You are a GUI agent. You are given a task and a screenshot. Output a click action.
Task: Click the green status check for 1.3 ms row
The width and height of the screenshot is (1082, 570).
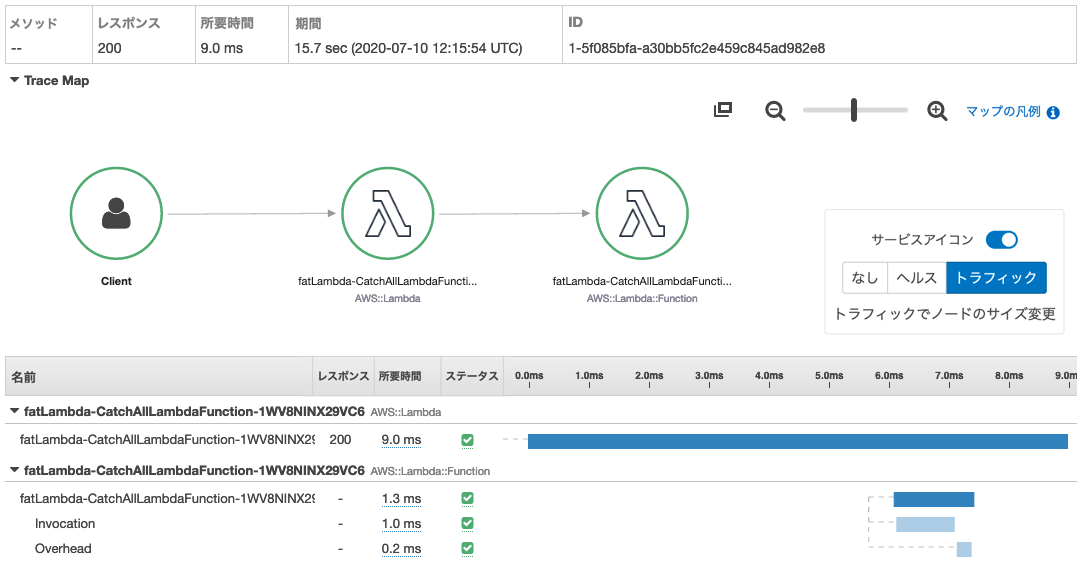pos(467,498)
